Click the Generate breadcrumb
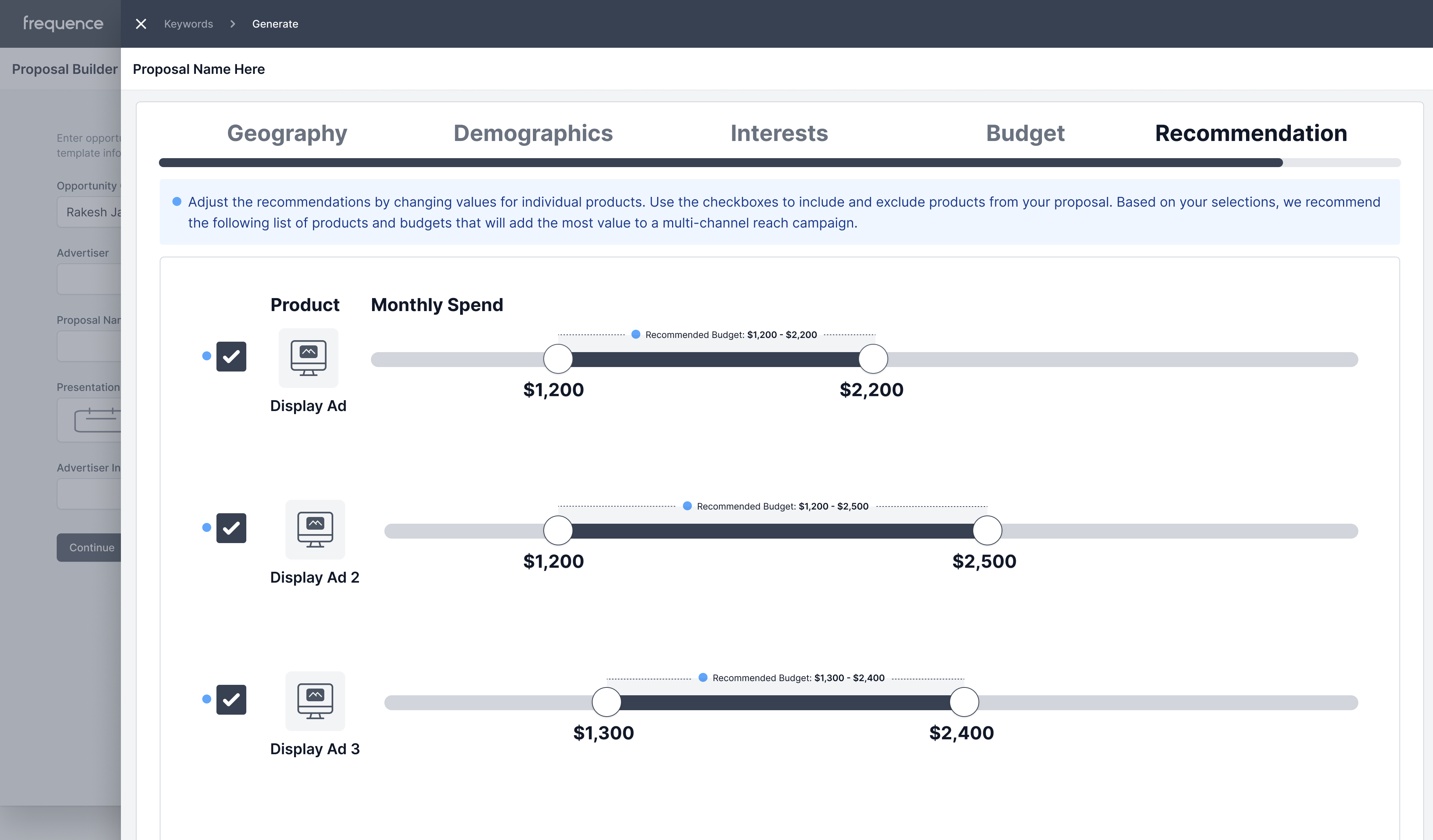The height and width of the screenshot is (840, 1433). pyautogui.click(x=275, y=24)
